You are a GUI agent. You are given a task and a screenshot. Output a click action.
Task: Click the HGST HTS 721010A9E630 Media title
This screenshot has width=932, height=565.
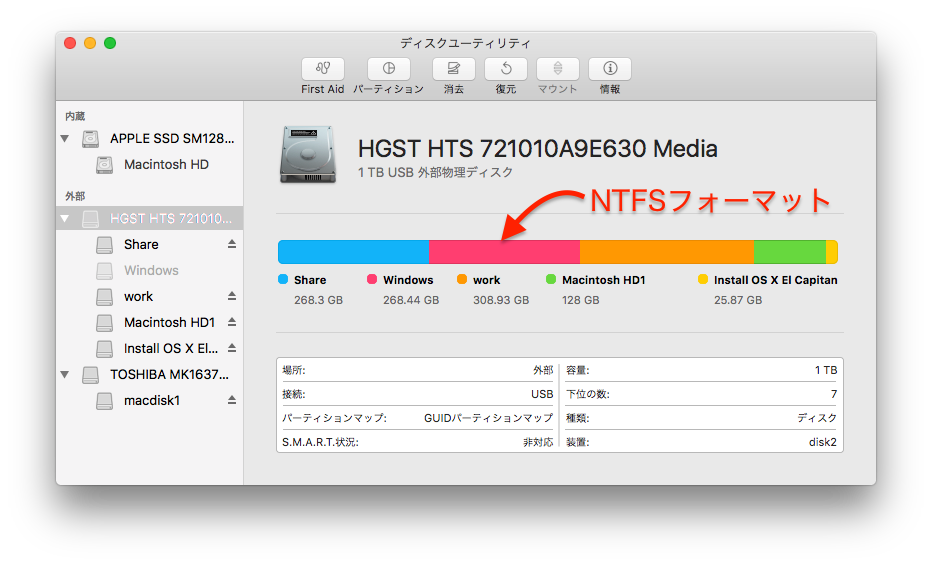(538, 149)
